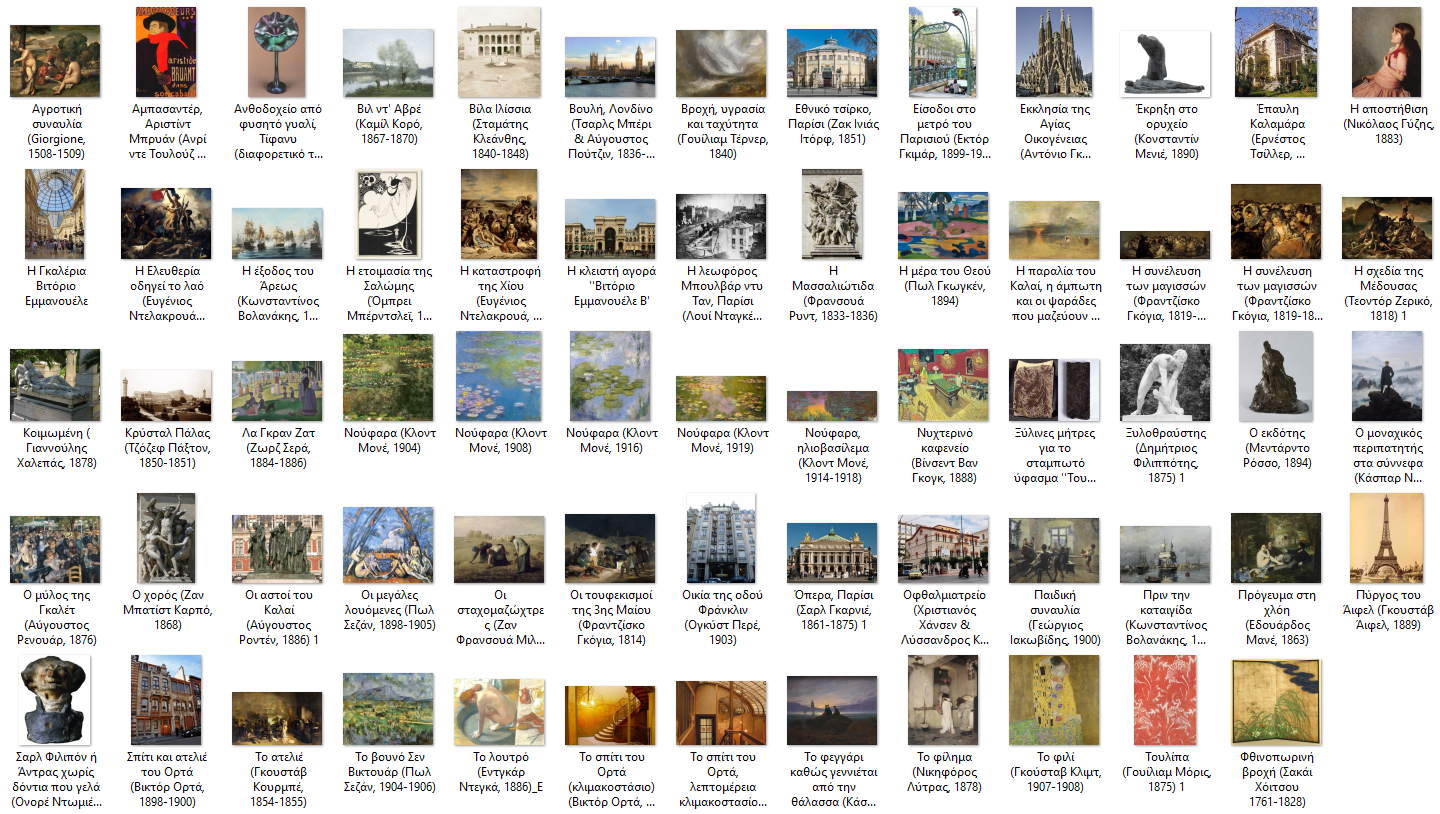This screenshot has height=814, width=1440.
Task: Select the 'Το φιλί' Klimt thumbnail
Action: click(x=1055, y=700)
